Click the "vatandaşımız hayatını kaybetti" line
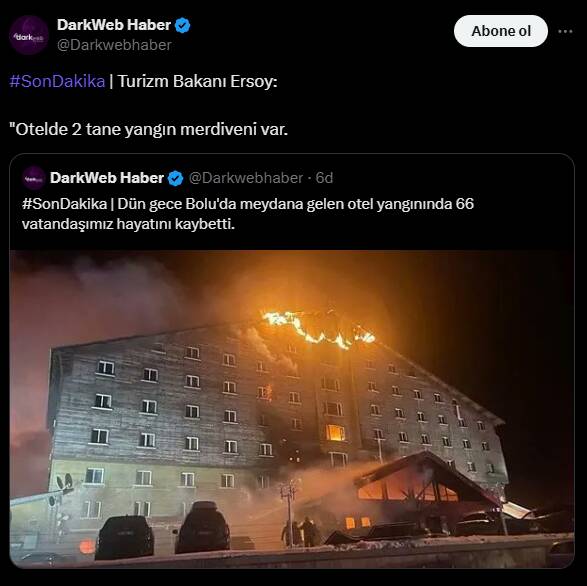 click(128, 224)
